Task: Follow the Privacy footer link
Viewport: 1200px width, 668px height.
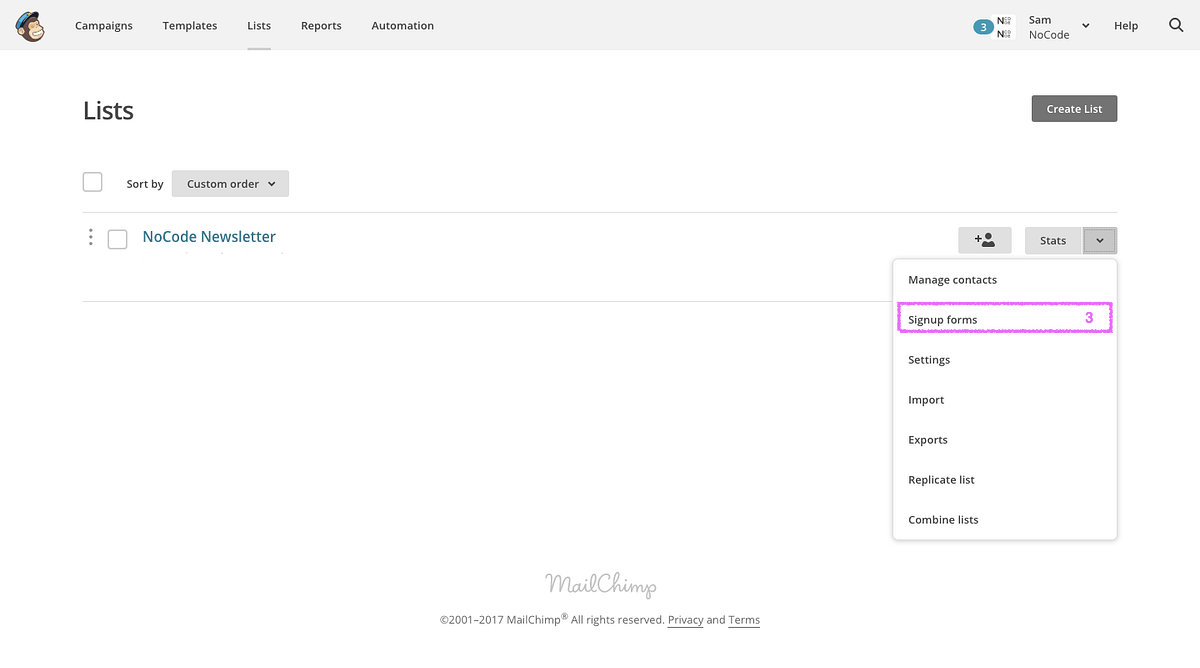Action: (x=686, y=620)
